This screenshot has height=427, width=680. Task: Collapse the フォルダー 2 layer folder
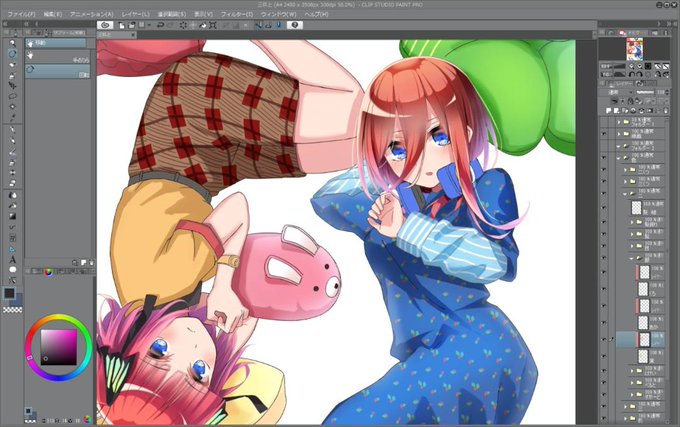tap(619, 146)
